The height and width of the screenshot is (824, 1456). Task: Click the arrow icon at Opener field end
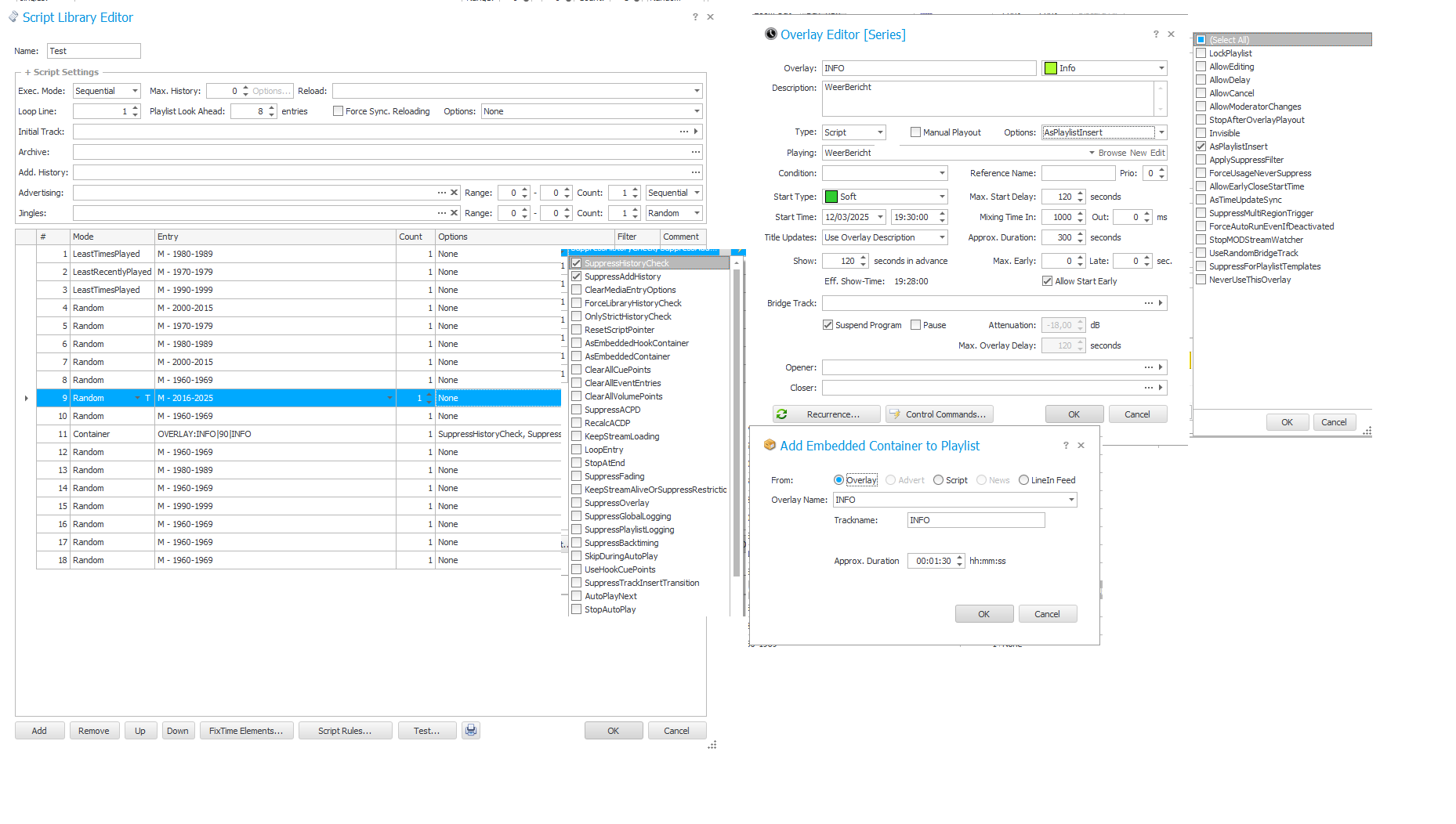coord(1161,367)
